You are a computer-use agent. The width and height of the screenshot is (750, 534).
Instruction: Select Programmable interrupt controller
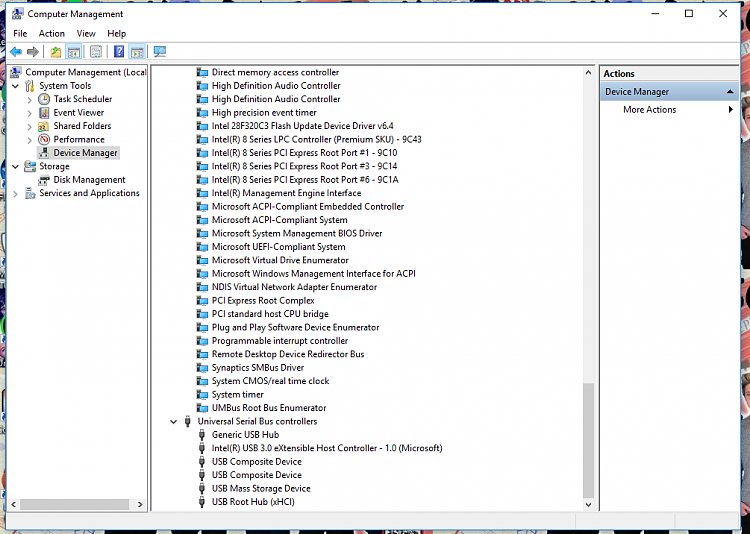[x=280, y=341]
